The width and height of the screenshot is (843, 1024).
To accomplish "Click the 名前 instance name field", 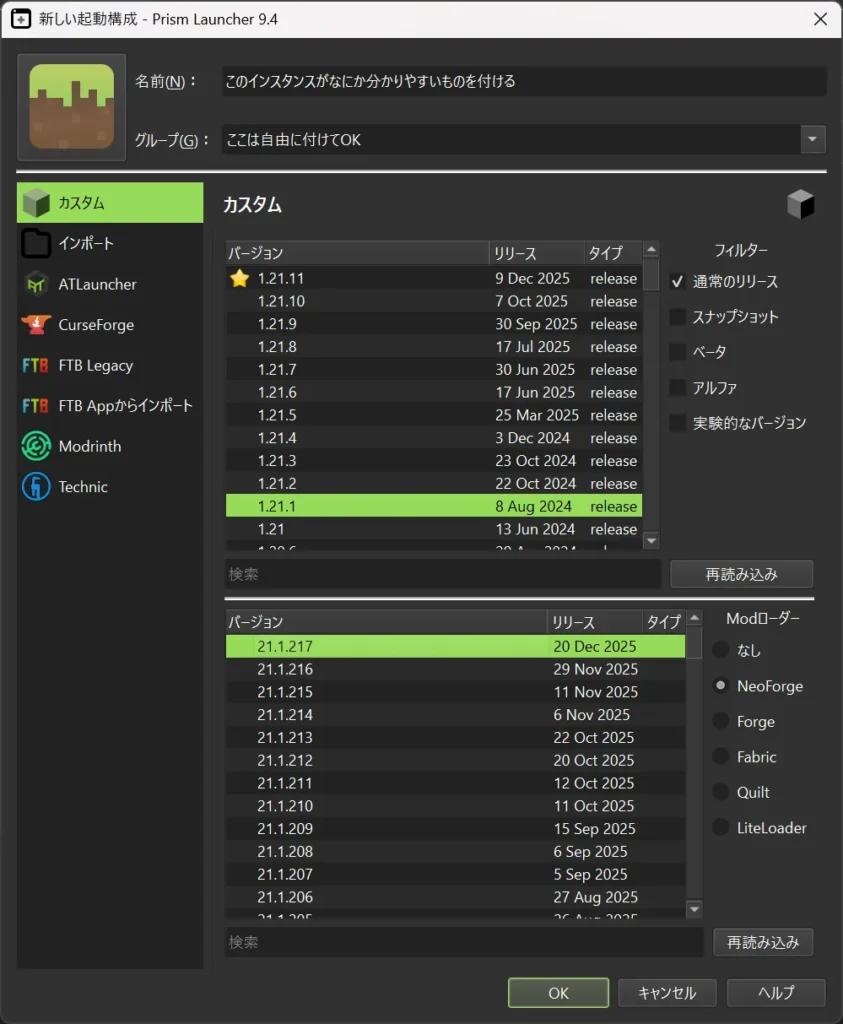I will coord(523,81).
